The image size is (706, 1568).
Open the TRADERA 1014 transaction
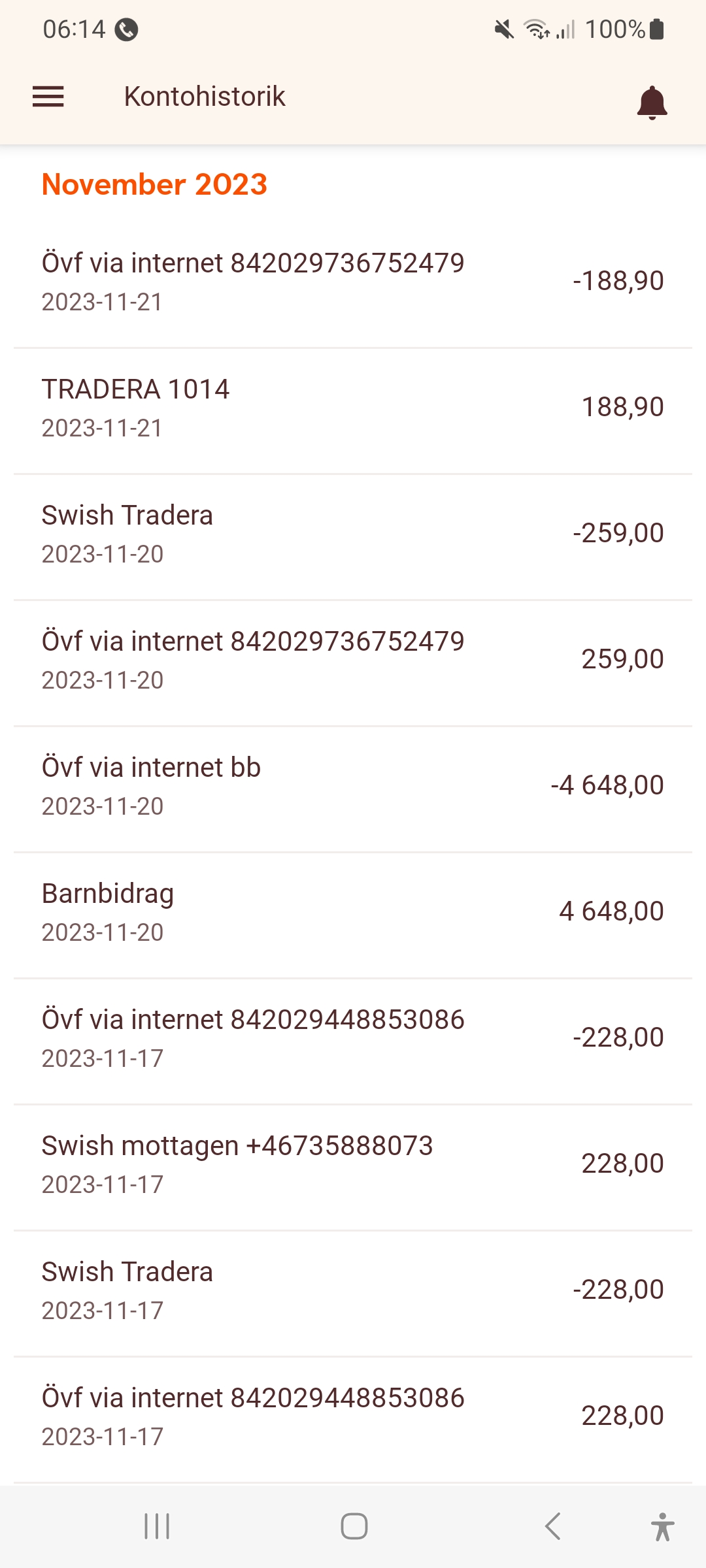coord(353,408)
